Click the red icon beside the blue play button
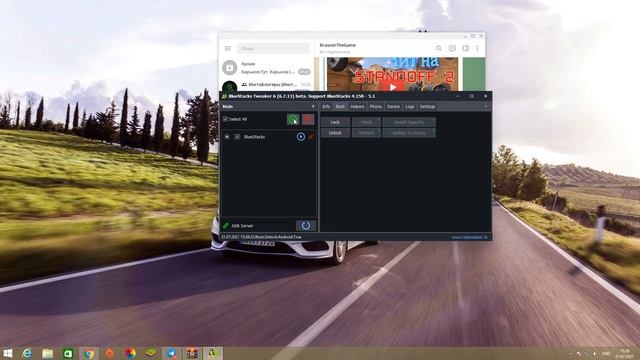 click(x=311, y=136)
